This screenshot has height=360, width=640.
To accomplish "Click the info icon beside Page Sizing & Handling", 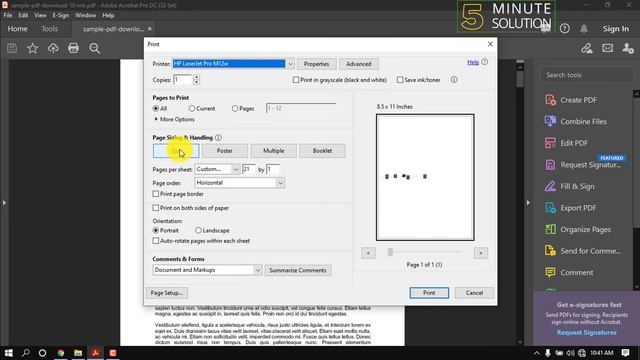I will pyautogui.click(x=218, y=138).
